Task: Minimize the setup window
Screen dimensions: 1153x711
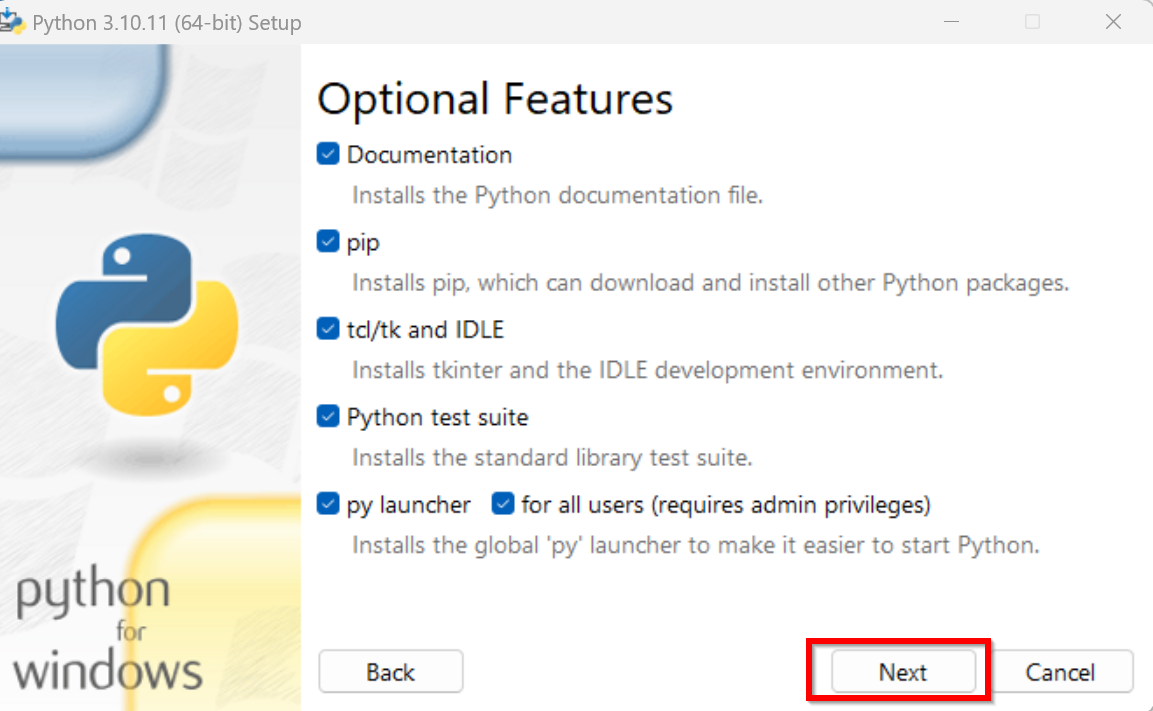Action: [952, 22]
